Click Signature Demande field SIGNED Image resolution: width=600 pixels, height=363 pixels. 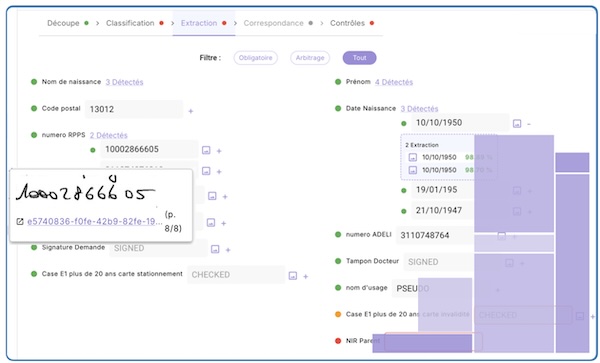pyautogui.click(x=159, y=248)
